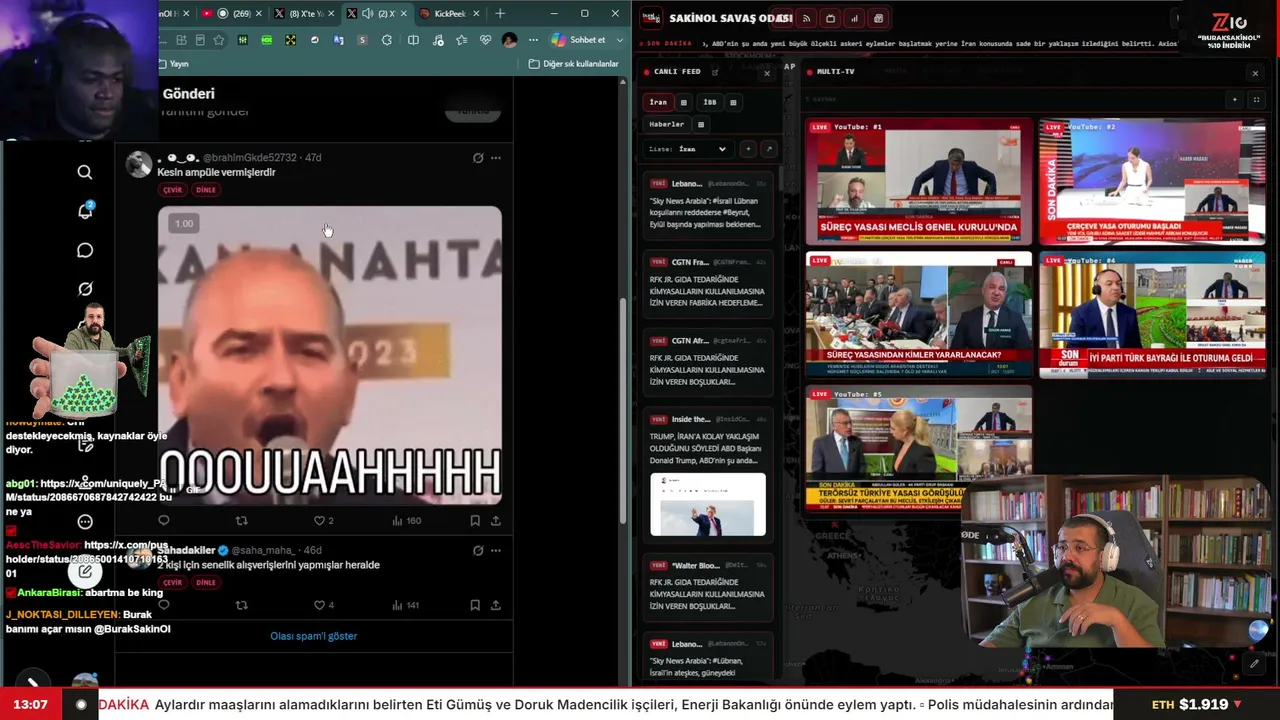
Task: Click 'Olası spam'i göster' link
Action: (313, 636)
